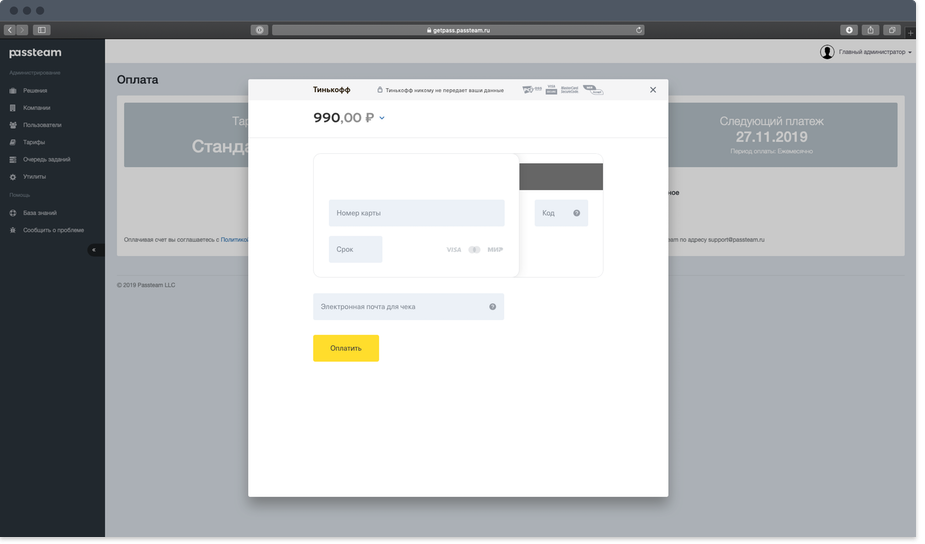The height and width of the screenshot is (544, 925).
Task: Open Сообщить о проблеме link
Action: 53,230
